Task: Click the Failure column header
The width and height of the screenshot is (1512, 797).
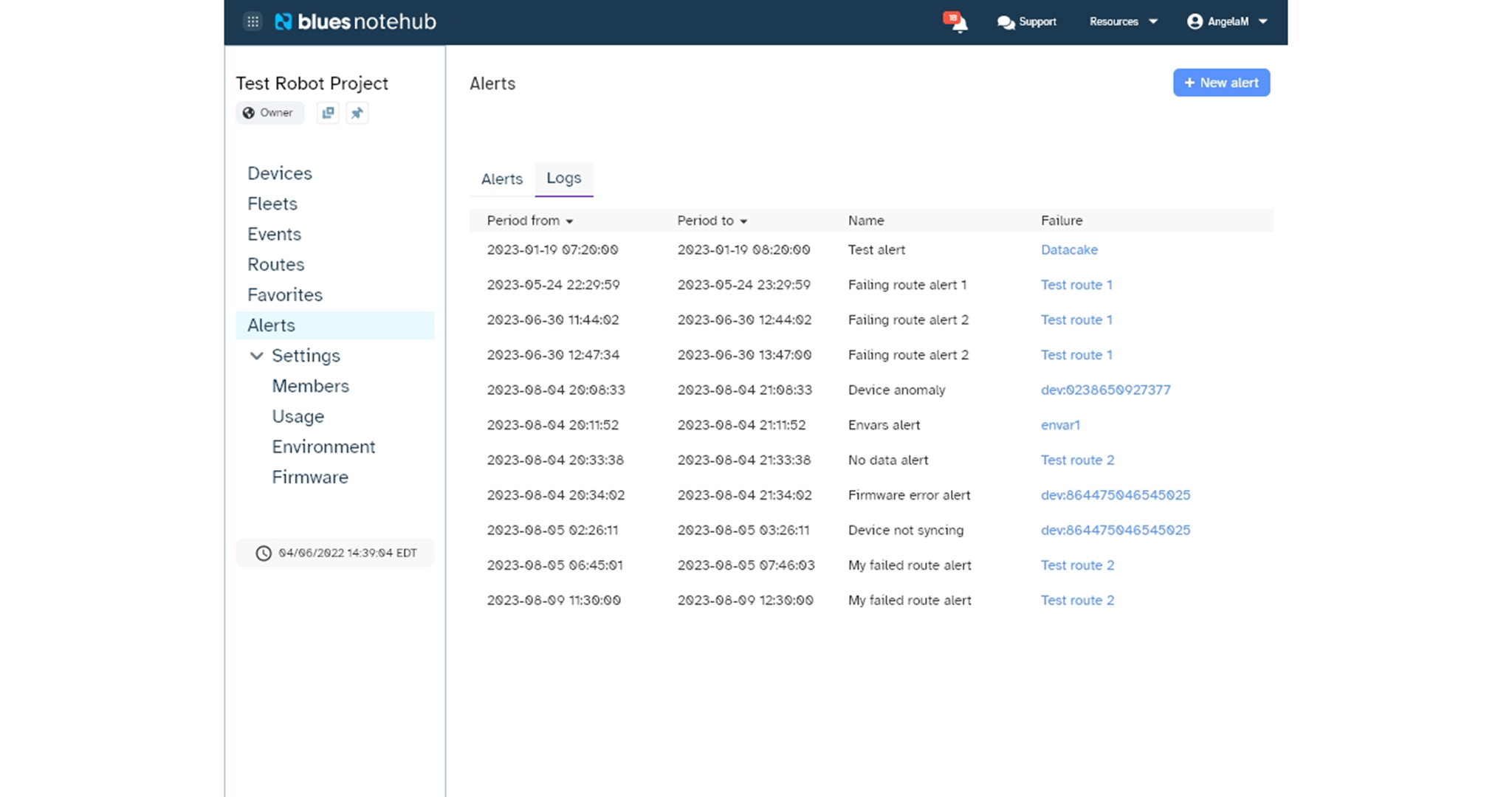Action: coord(1062,221)
